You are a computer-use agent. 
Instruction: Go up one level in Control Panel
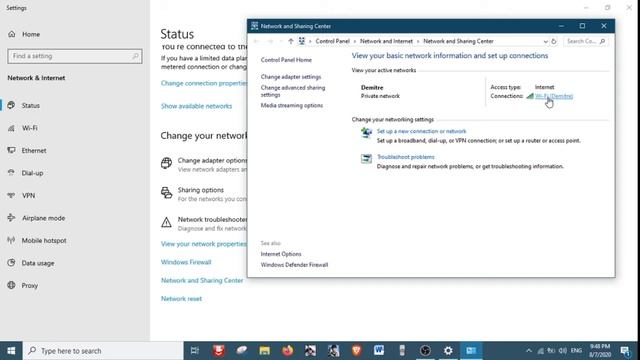[x=291, y=41]
